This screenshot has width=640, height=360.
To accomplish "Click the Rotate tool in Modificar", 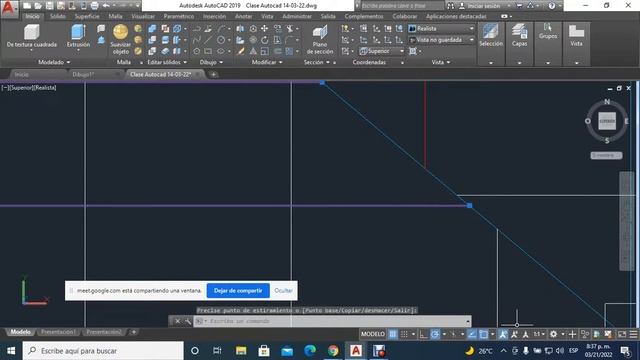I will (264, 40).
